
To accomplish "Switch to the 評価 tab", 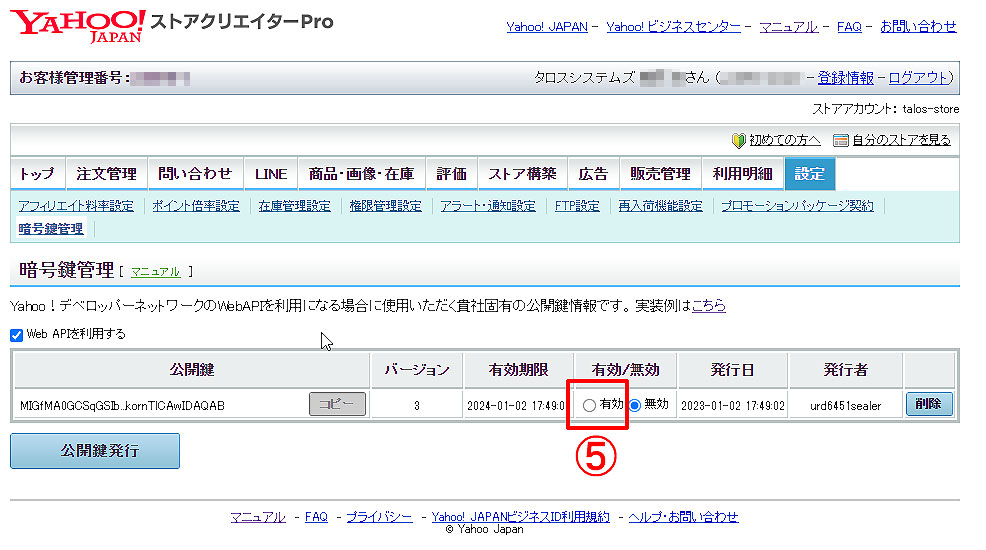I will click(451, 174).
